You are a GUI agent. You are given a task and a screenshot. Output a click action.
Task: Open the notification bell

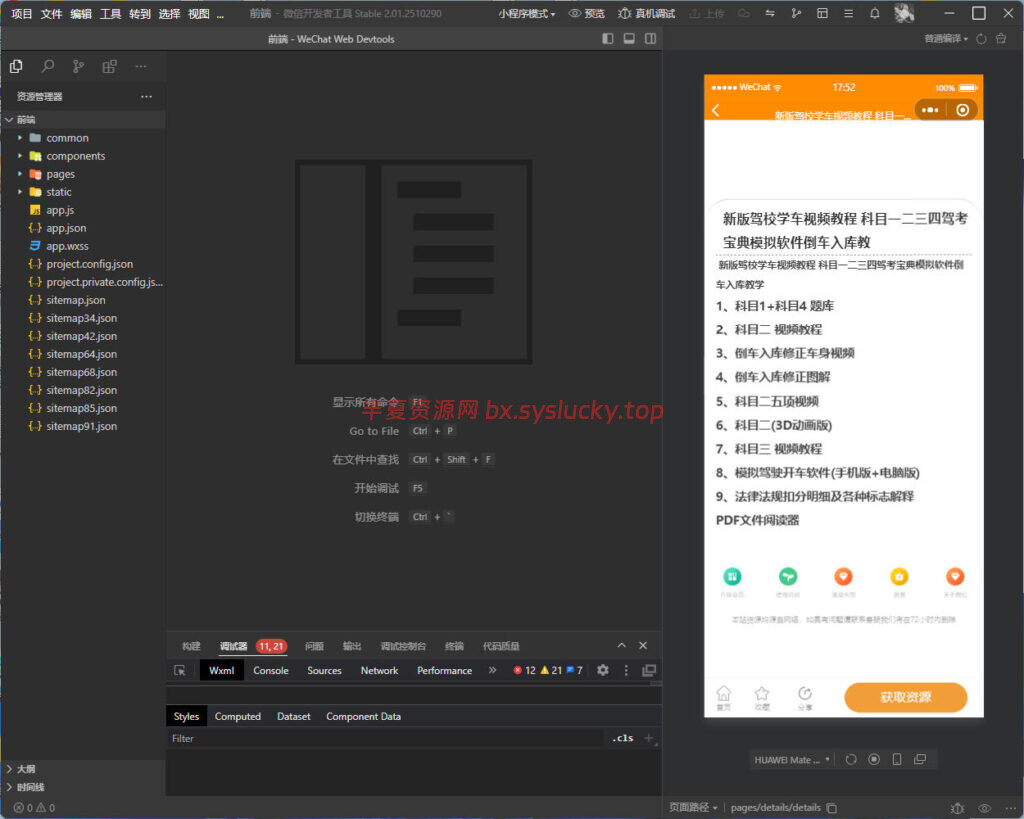click(x=874, y=13)
